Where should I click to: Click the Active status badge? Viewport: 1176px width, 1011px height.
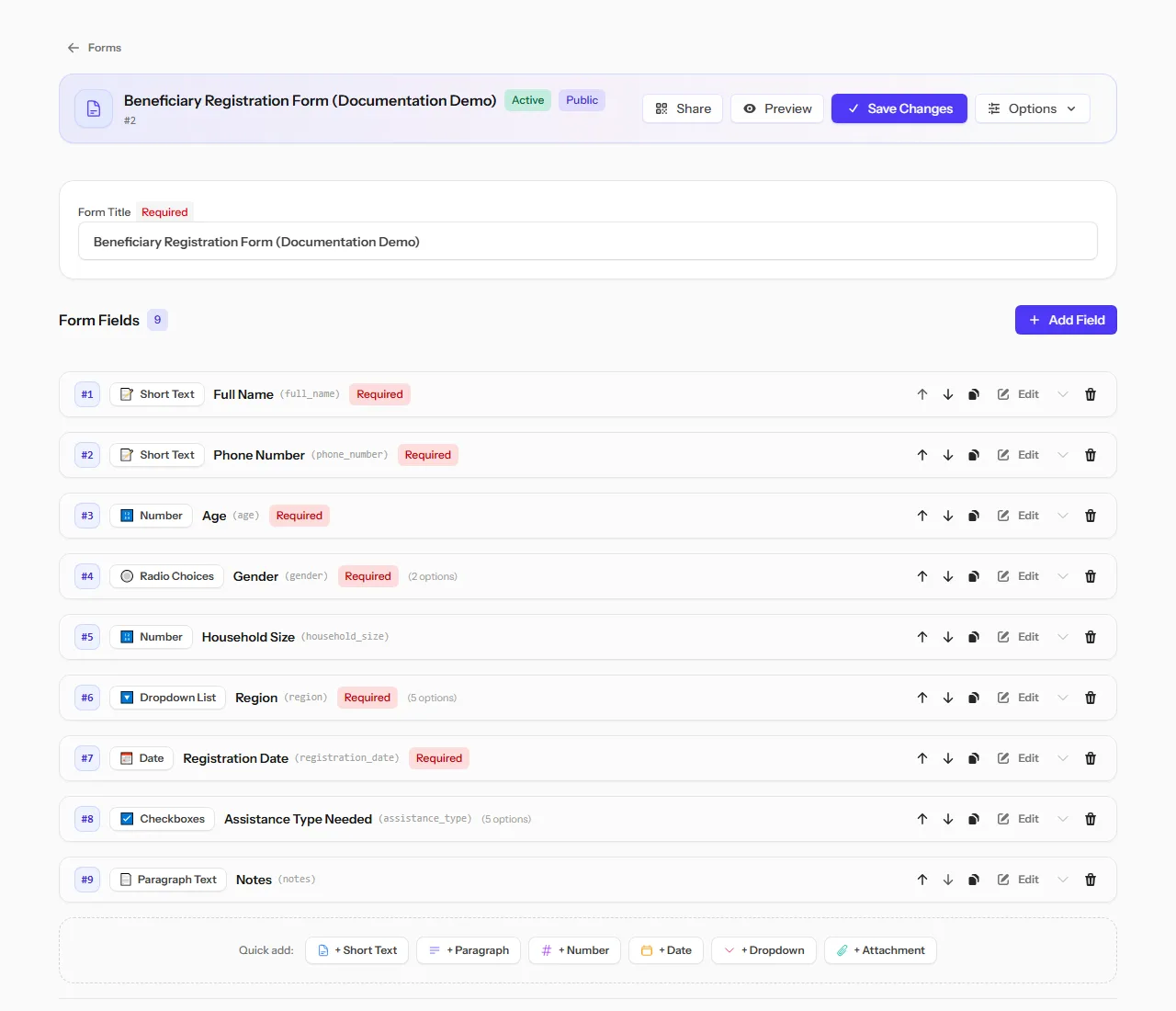pyautogui.click(x=528, y=100)
